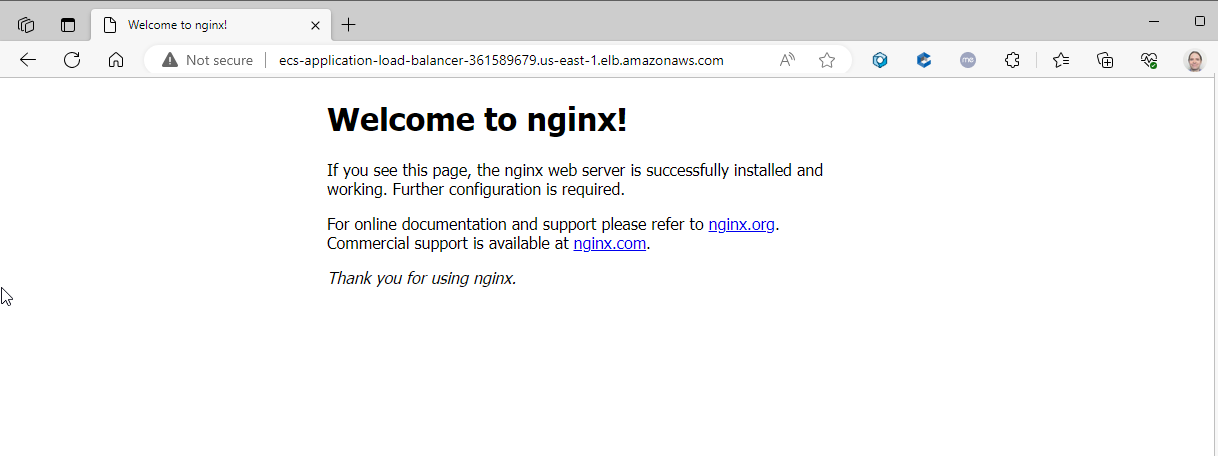Open the blue hexagon extension icon

coord(880,60)
